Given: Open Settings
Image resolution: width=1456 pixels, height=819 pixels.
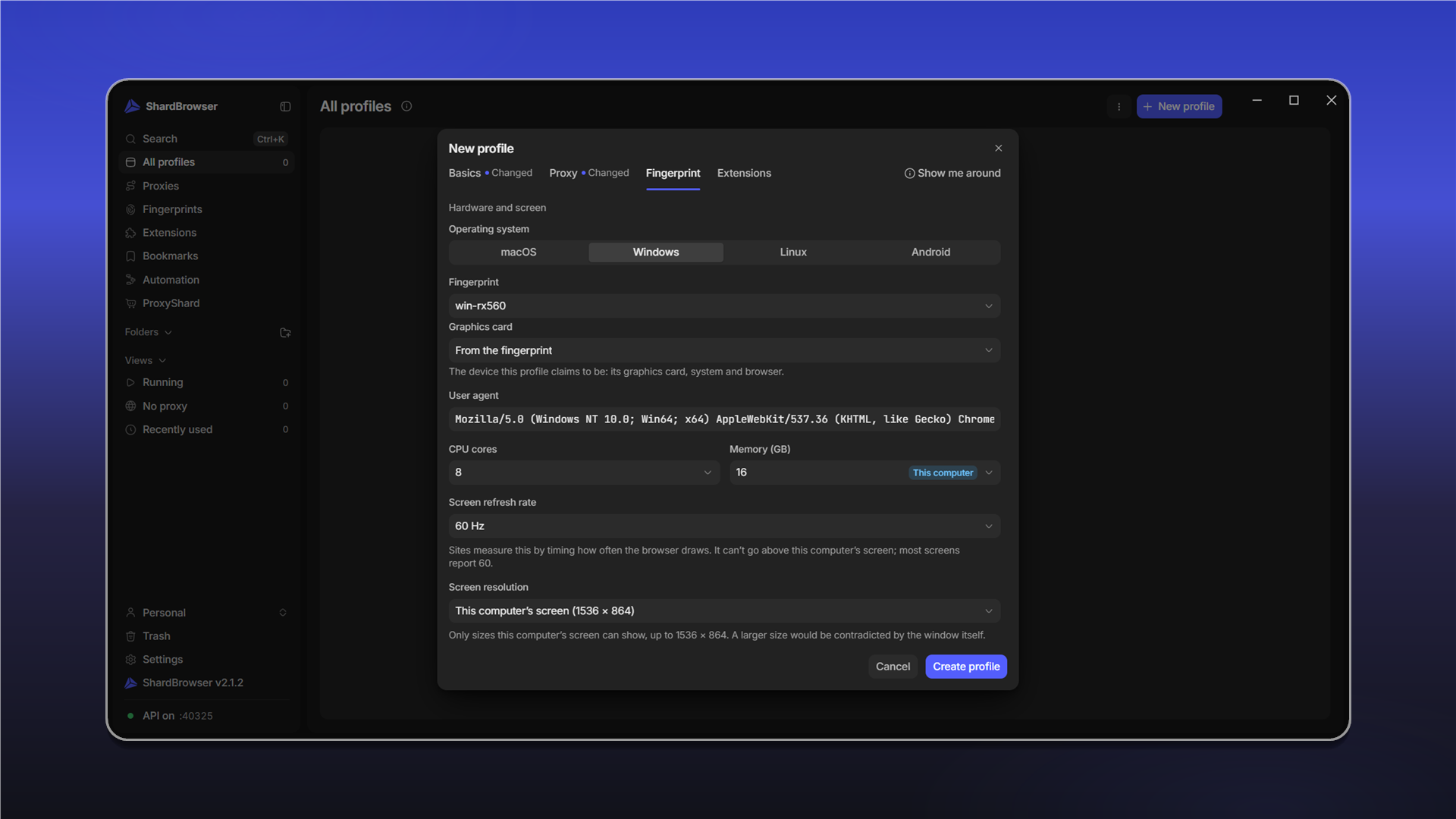Looking at the screenshot, I should [x=206, y=660].
